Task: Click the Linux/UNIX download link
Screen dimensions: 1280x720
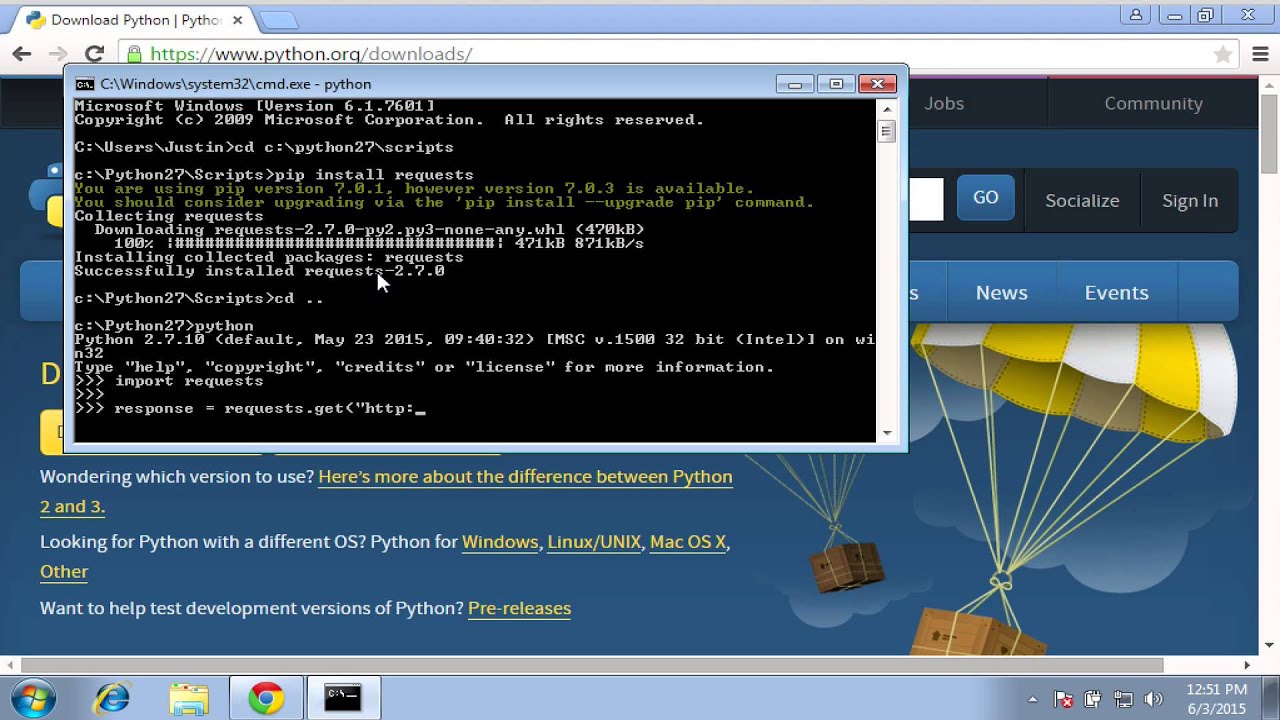Action: [x=594, y=542]
